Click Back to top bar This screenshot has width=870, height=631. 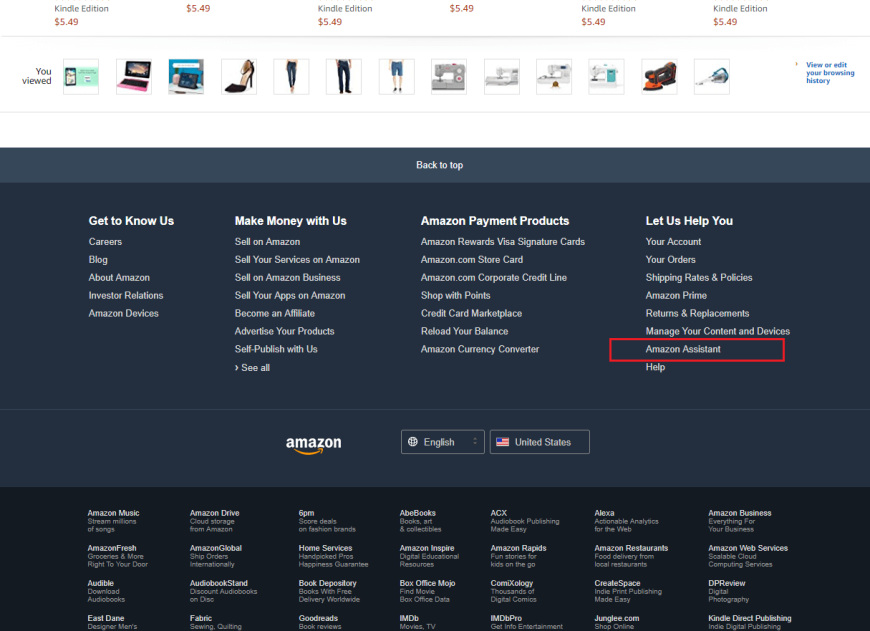tap(435, 165)
